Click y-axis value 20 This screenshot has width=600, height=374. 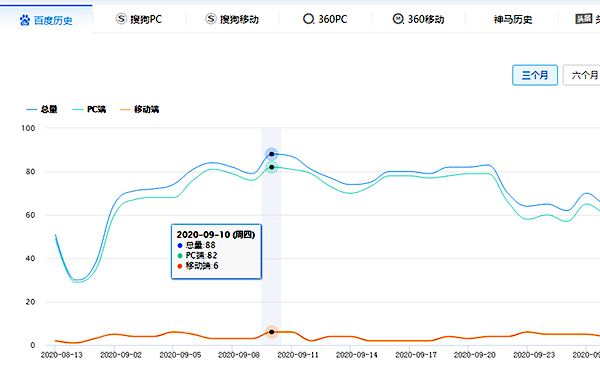click(x=30, y=302)
